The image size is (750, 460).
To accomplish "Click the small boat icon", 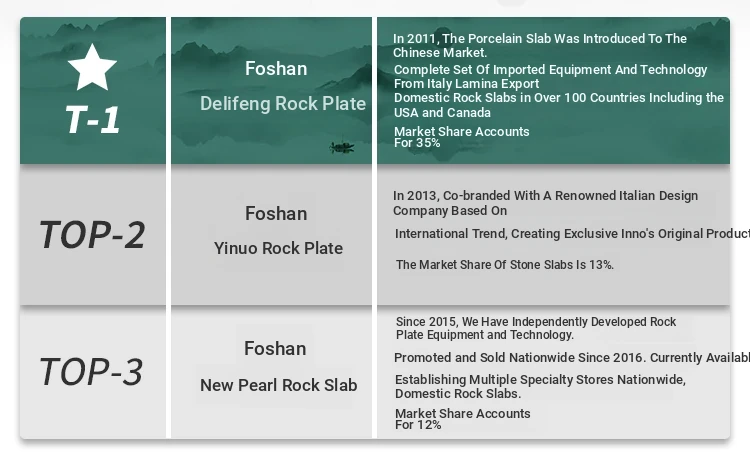I will tap(342, 148).
